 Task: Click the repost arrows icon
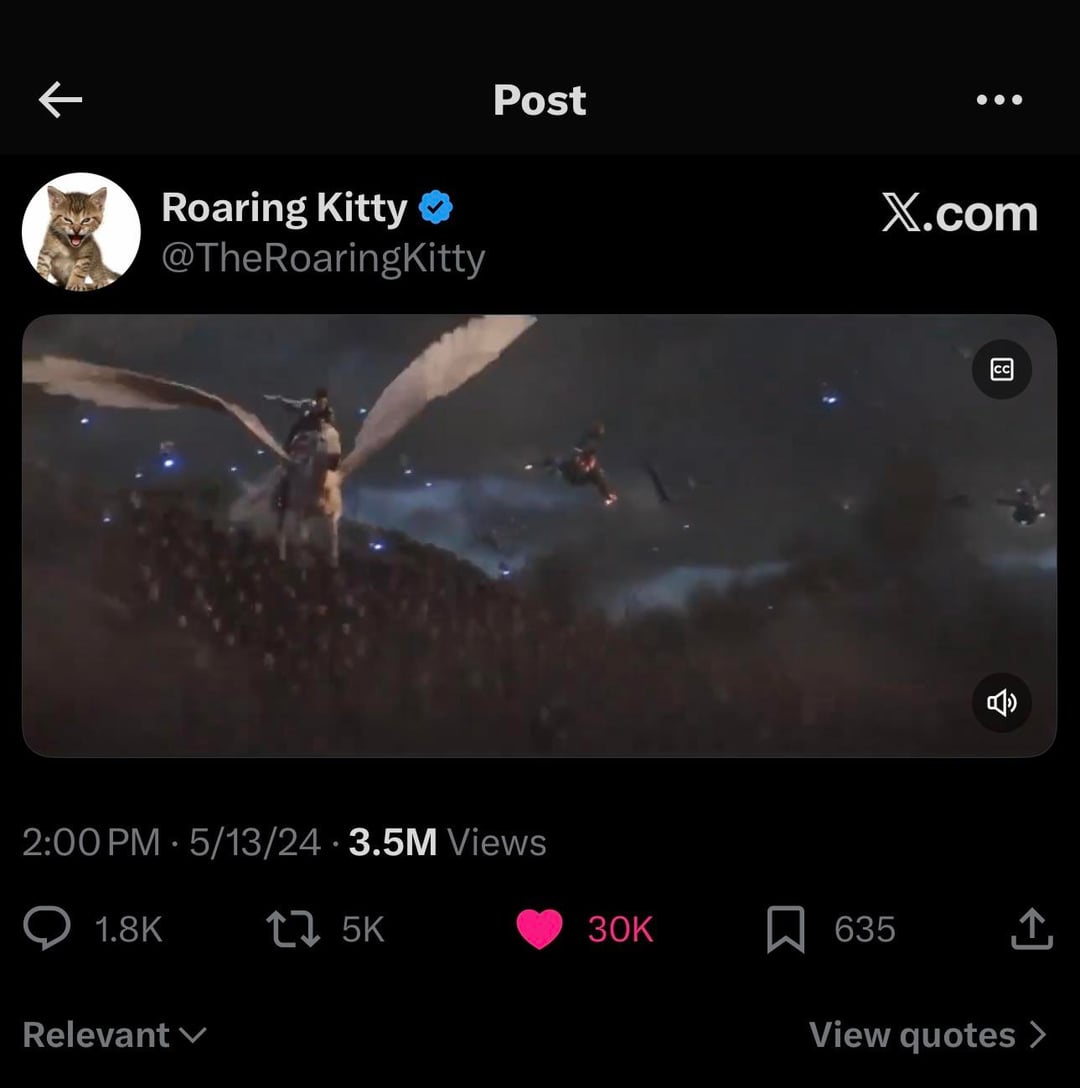click(293, 930)
